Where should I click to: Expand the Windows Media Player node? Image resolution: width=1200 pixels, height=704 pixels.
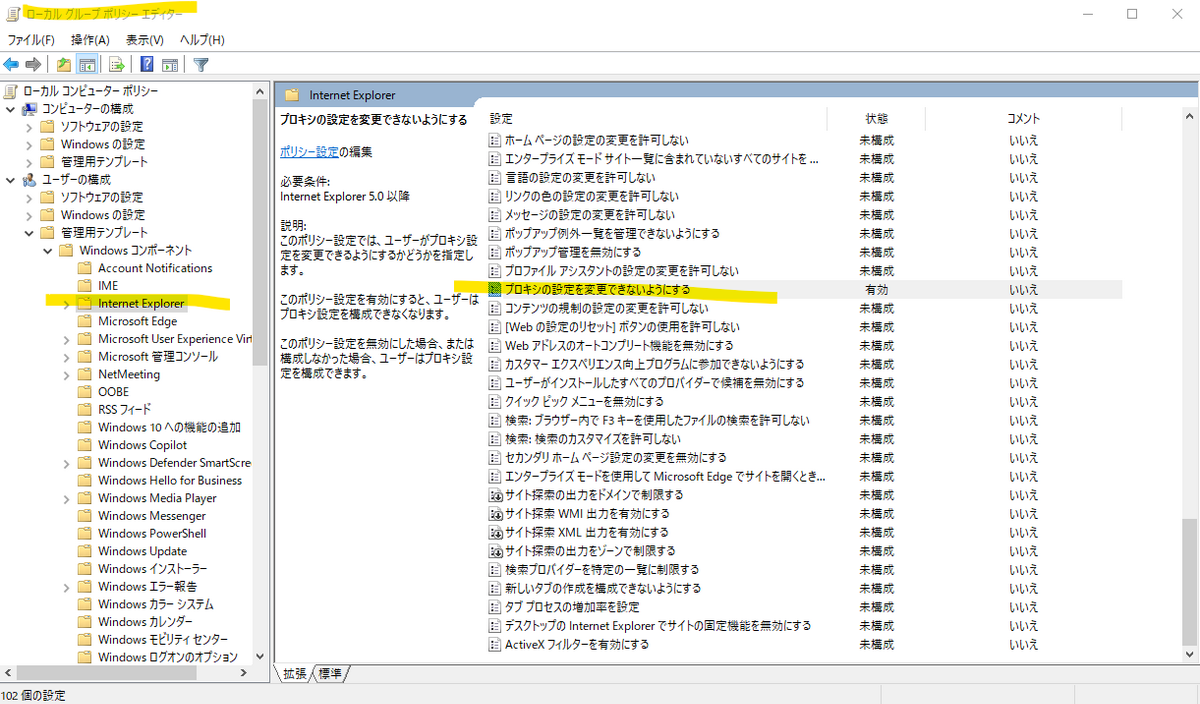coord(66,498)
